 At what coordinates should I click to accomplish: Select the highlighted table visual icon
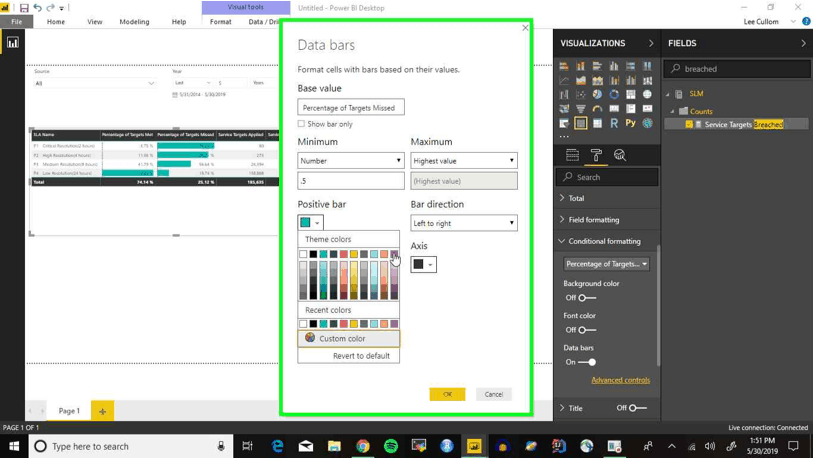581,123
